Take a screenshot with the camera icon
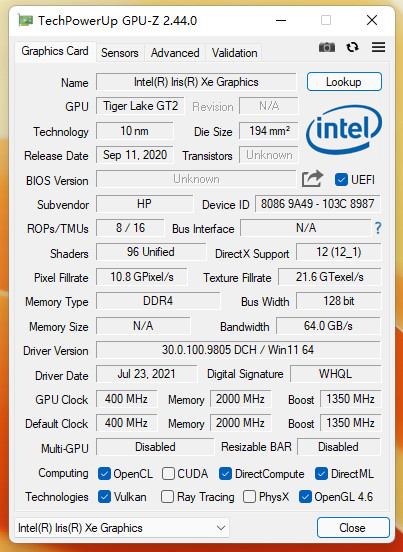The width and height of the screenshot is (403, 552). (327, 47)
